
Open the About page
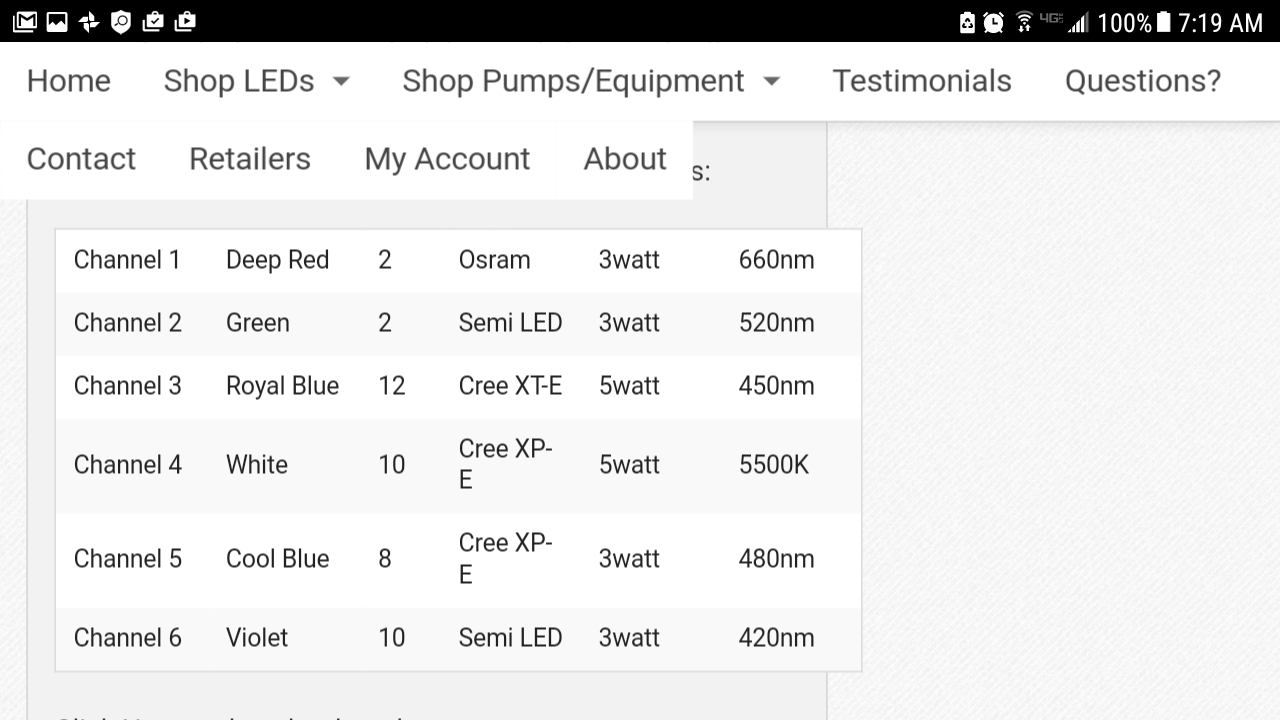coord(625,159)
